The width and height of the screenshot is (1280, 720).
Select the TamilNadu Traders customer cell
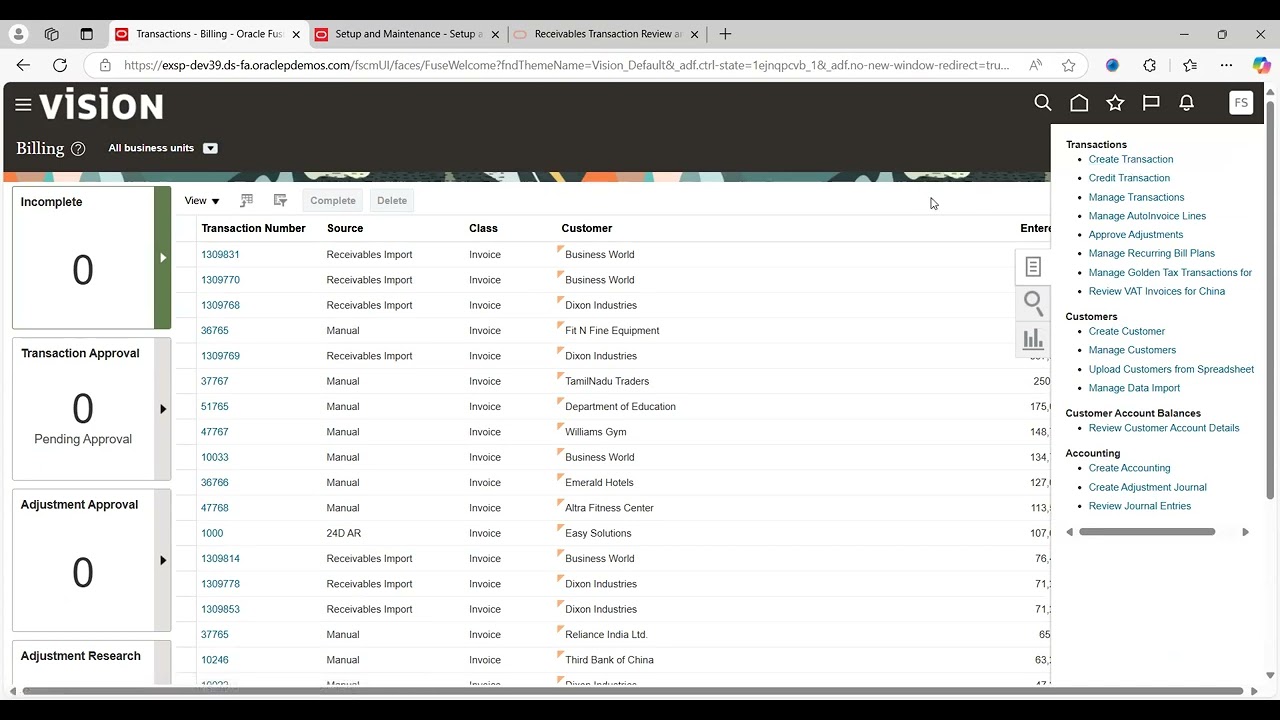(607, 381)
